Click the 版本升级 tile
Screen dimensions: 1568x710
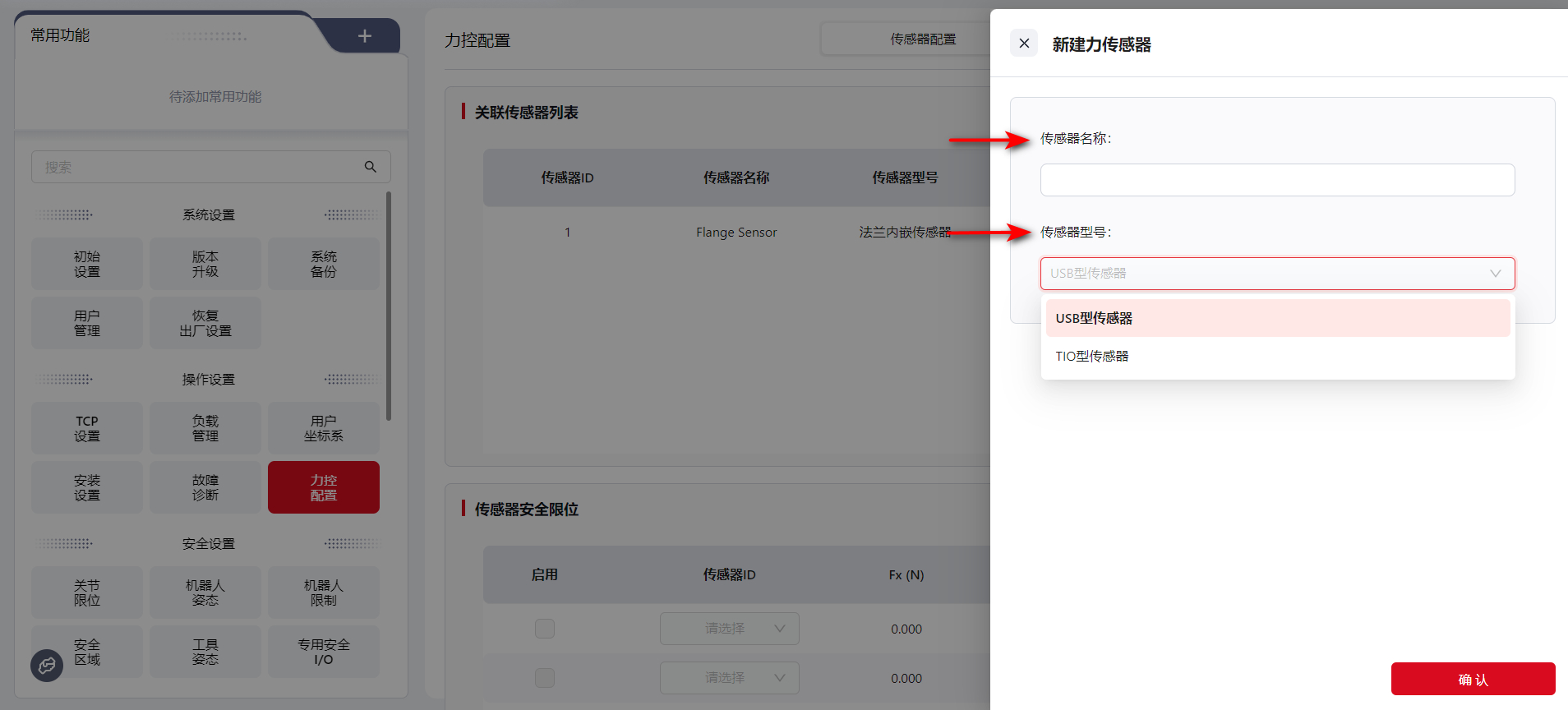[205, 264]
